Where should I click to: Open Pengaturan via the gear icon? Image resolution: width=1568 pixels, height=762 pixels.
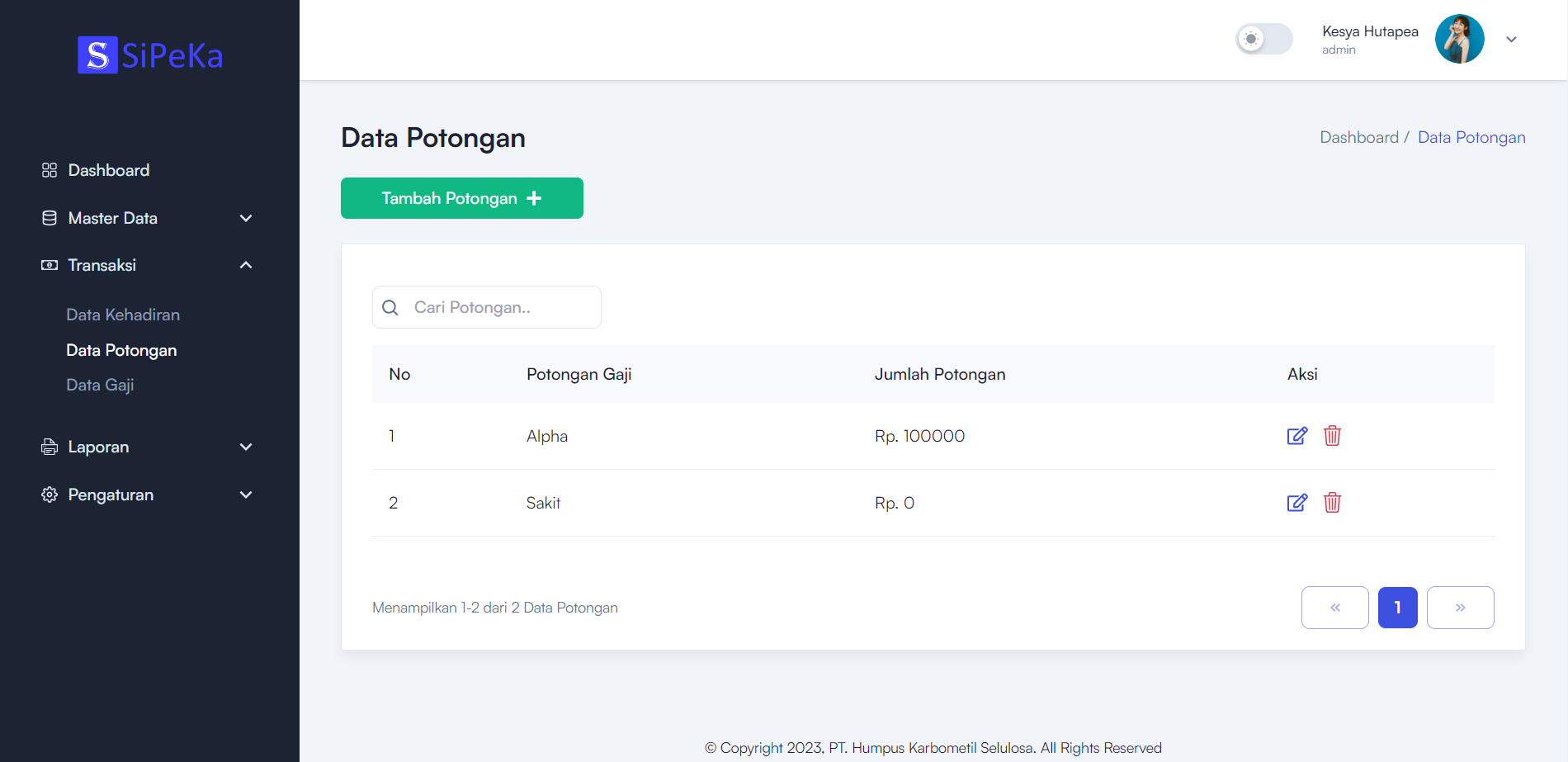click(x=49, y=495)
